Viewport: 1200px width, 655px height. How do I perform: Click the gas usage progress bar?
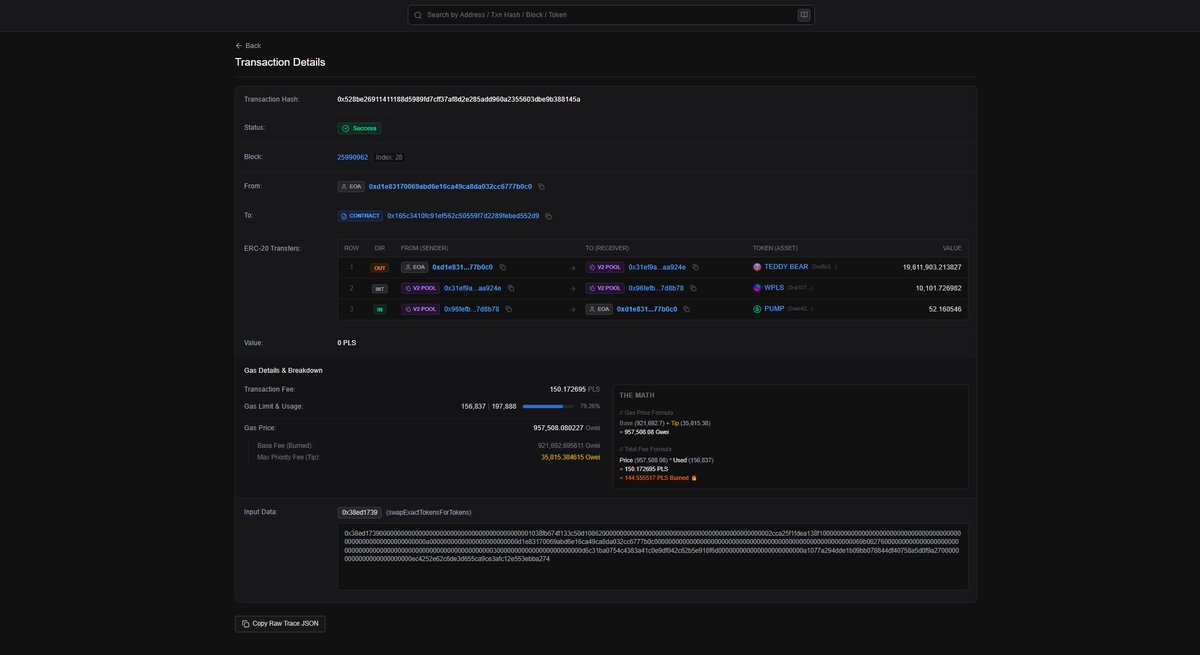click(x=548, y=406)
